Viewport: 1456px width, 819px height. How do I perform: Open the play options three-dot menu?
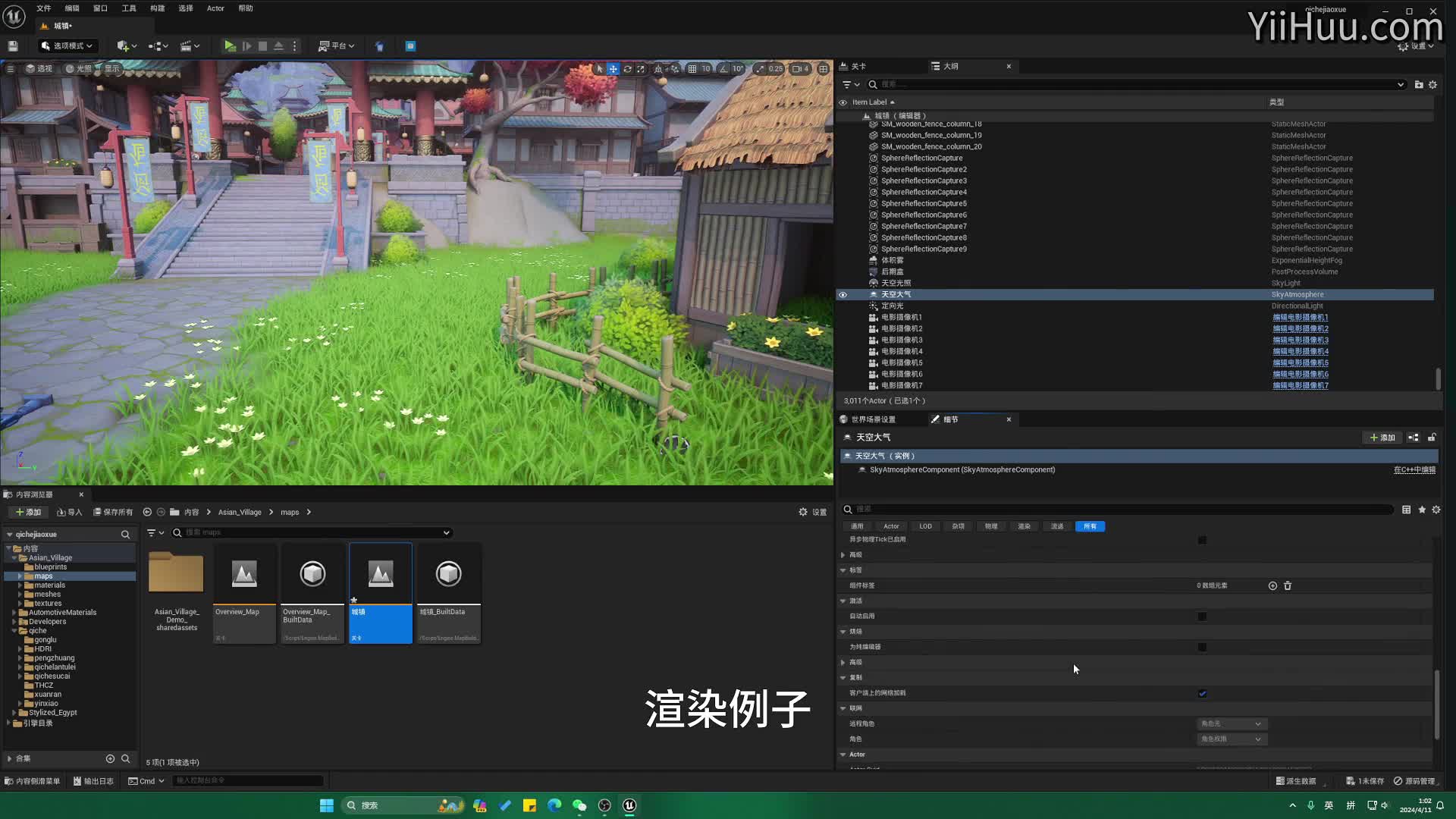point(295,46)
